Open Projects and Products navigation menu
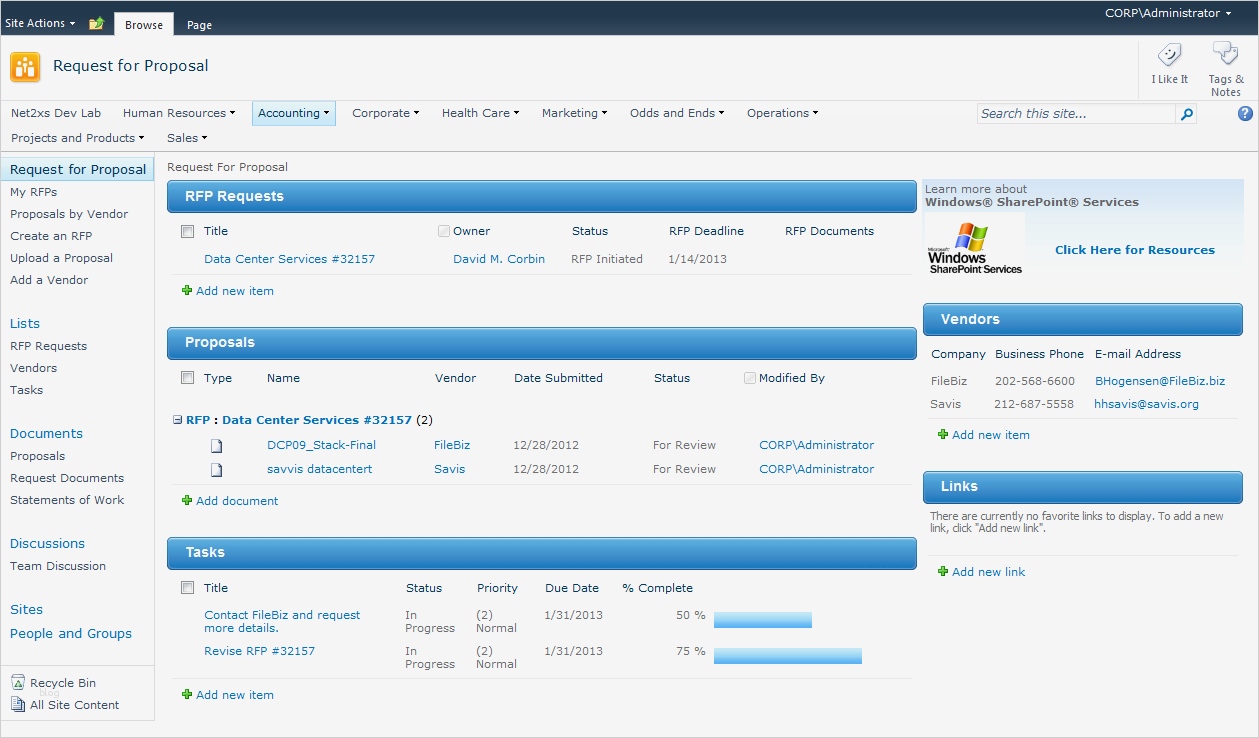The width and height of the screenshot is (1259, 738). click(x=77, y=138)
